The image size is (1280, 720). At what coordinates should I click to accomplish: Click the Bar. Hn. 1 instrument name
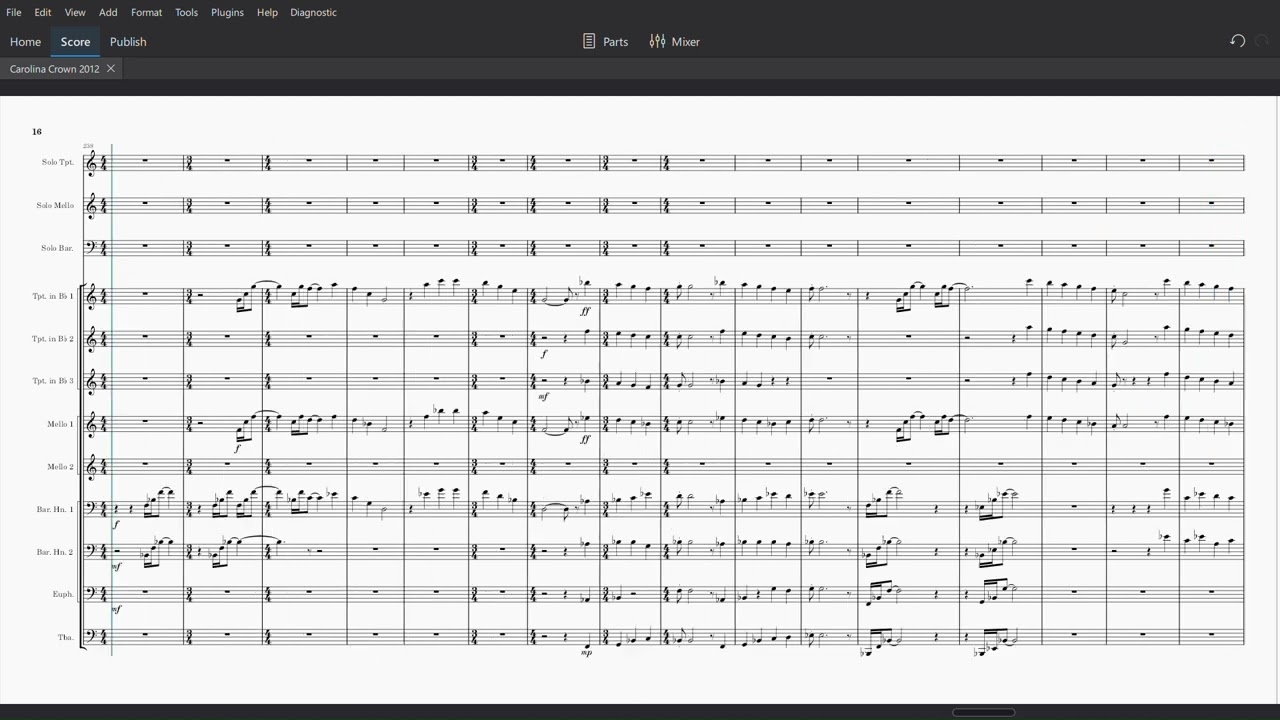[55, 510]
